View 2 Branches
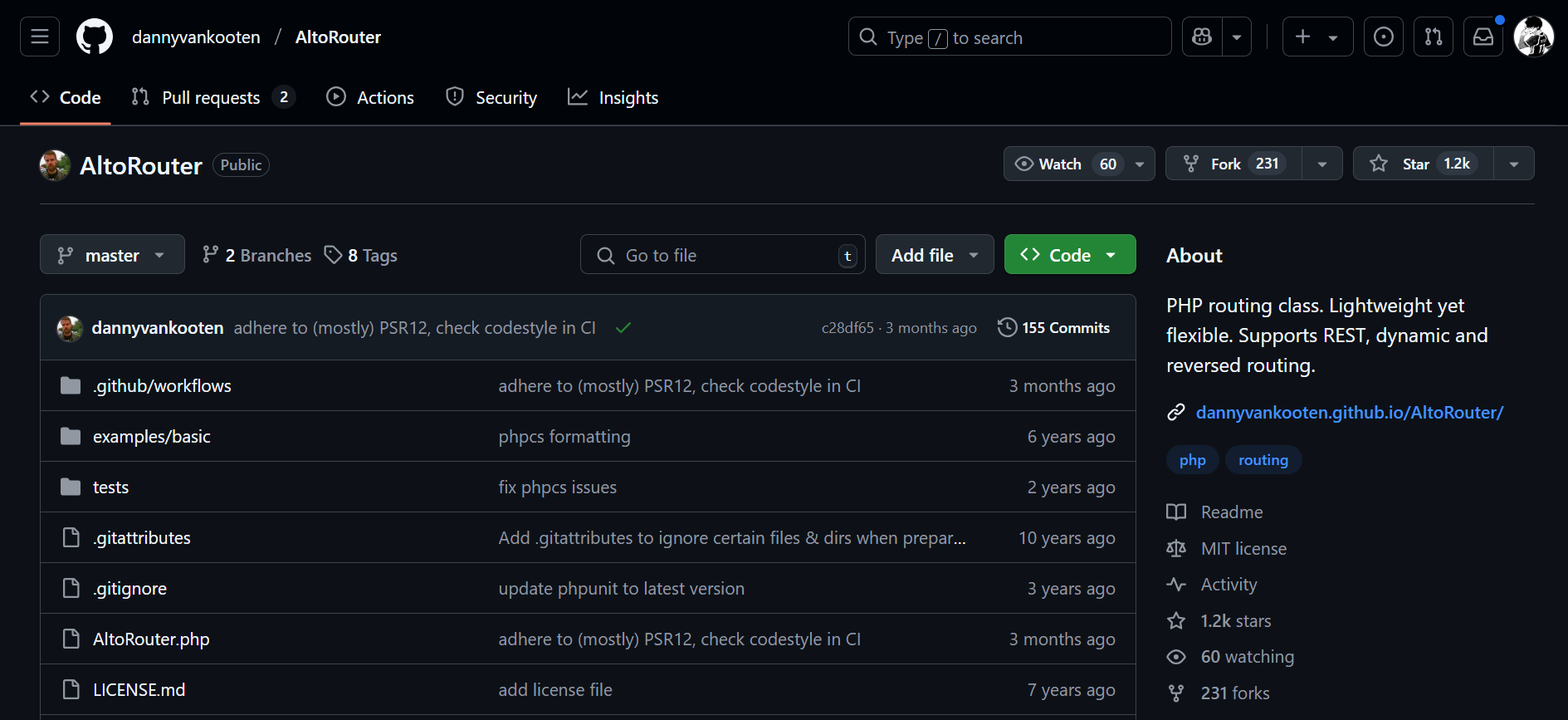This screenshot has width=1568, height=720. 256,255
